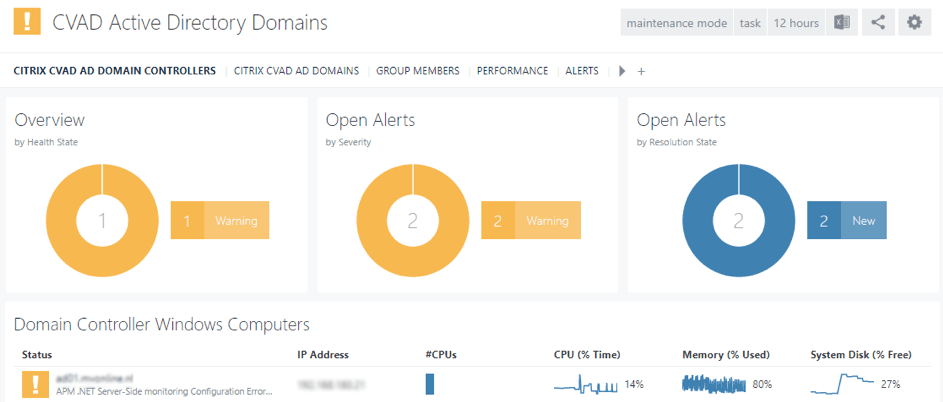Viewport: 943px width, 402px height.
Task: Open the APM .NET Server-Side monitoring Configuration Error text
Action: pos(165,391)
